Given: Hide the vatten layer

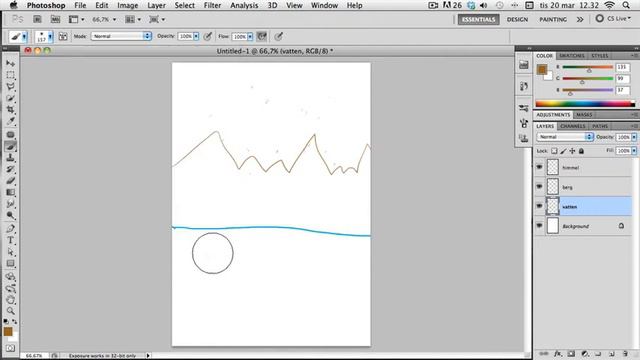Looking at the screenshot, I should (x=539, y=206).
